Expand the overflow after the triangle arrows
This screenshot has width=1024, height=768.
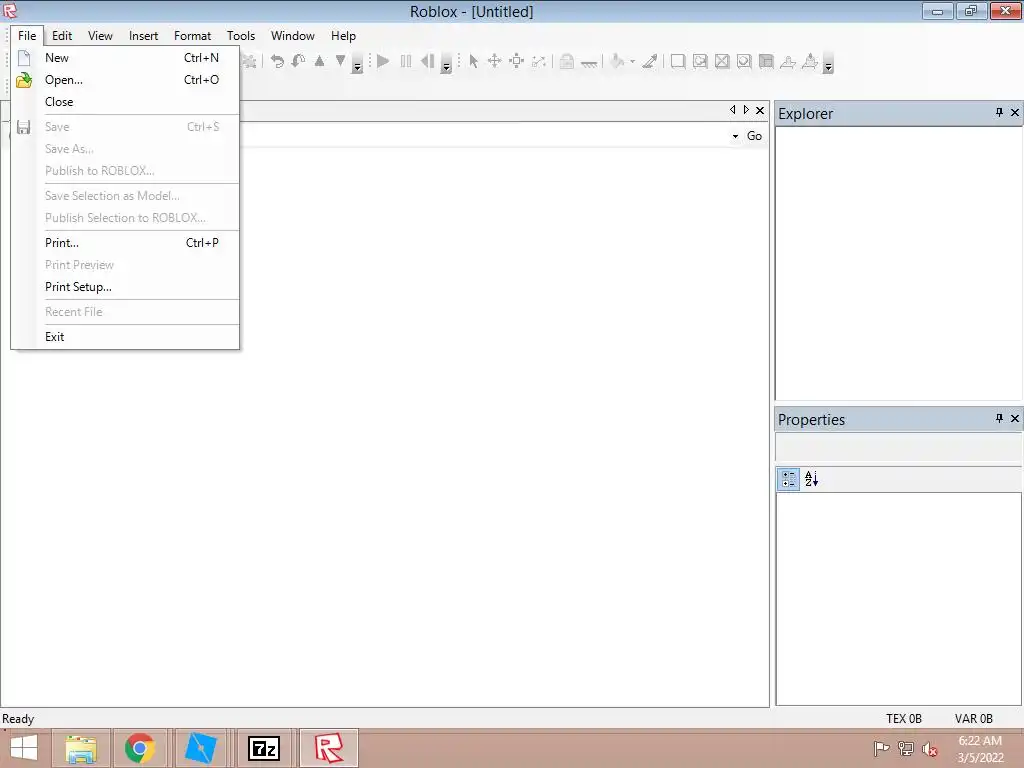[357, 66]
